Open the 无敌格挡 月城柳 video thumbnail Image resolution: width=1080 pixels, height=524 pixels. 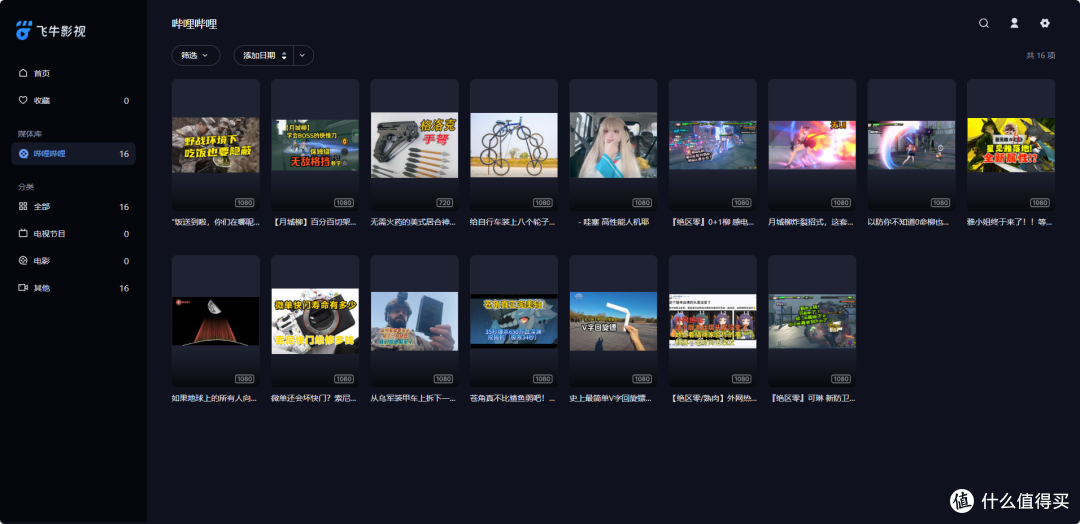tap(315, 145)
